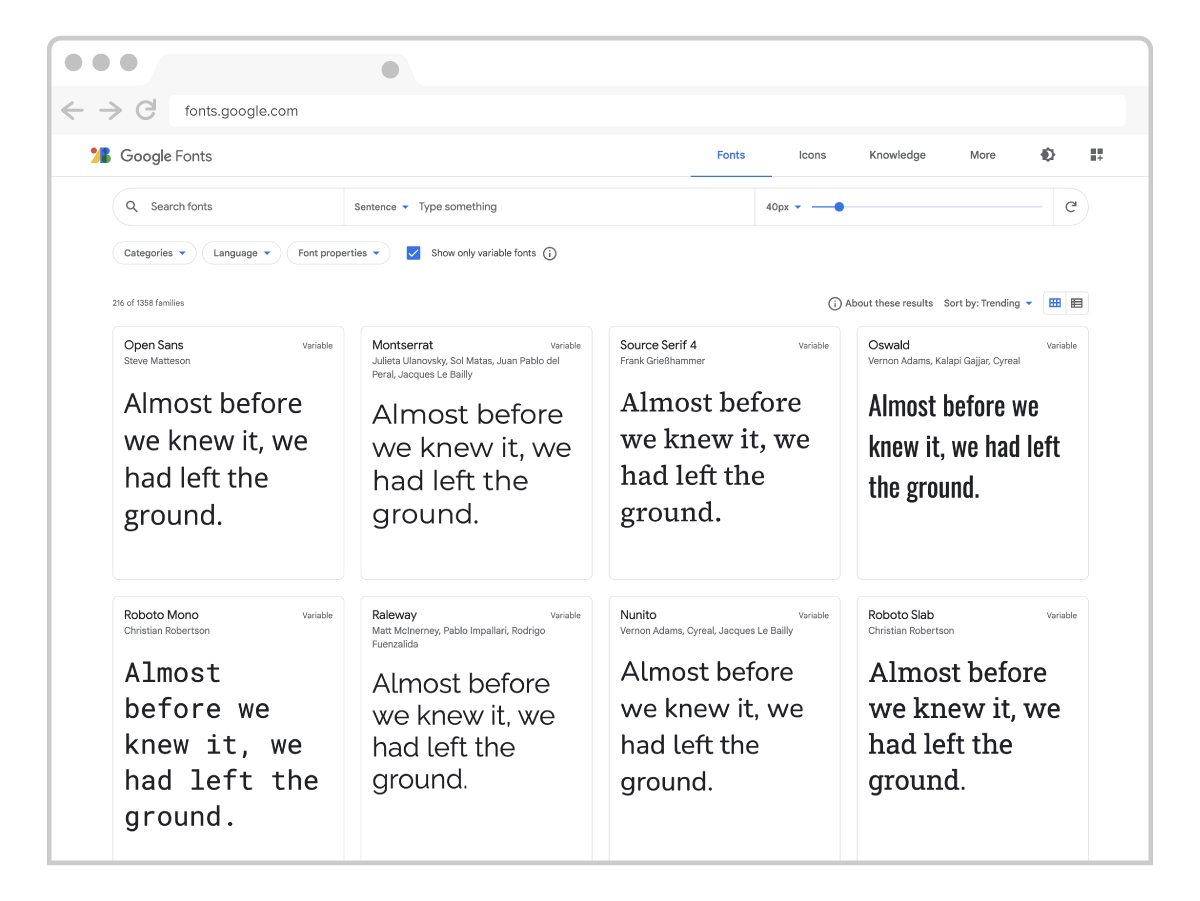Open the Google apps grid icon
Image resolution: width=1200 pixels, height=901 pixels.
(1096, 155)
